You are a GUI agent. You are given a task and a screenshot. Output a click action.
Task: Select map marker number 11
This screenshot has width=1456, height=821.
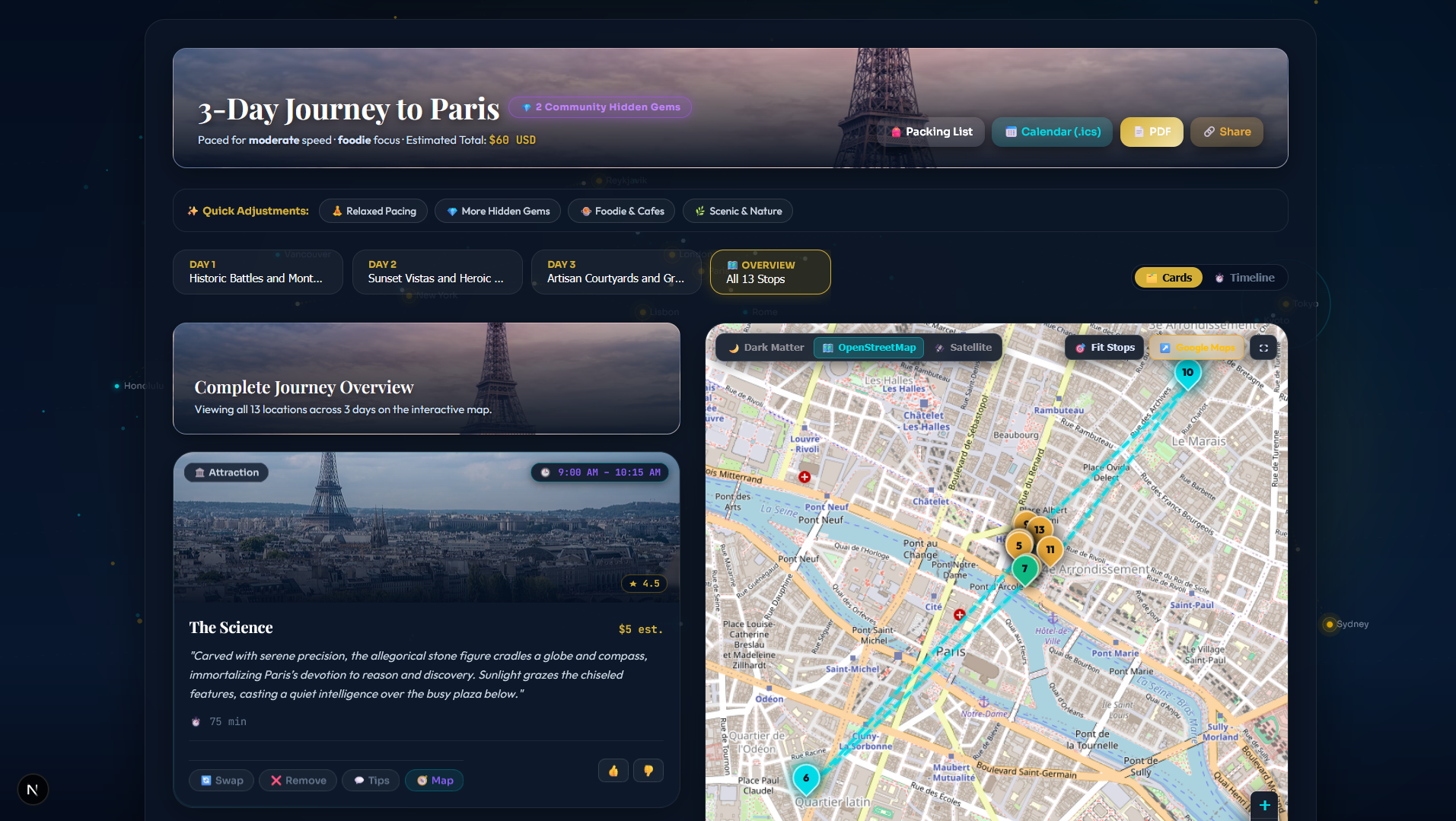tap(1050, 550)
